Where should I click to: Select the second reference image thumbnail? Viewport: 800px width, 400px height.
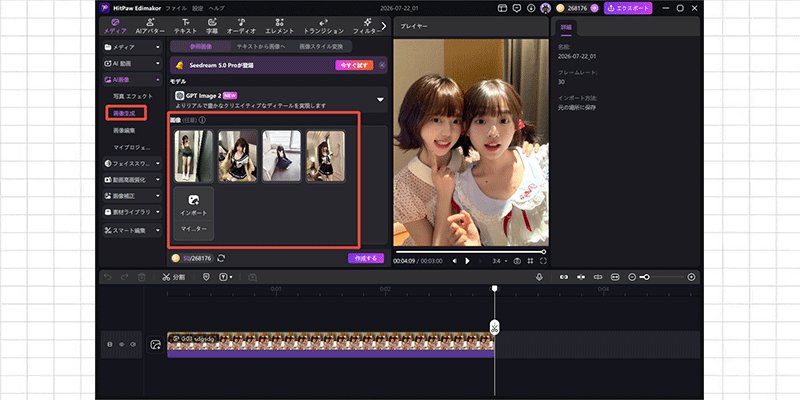[x=238, y=156]
